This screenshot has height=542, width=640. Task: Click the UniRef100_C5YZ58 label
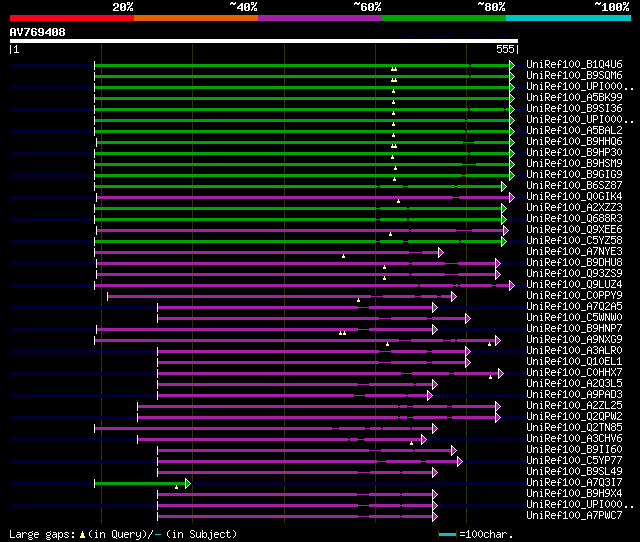[x=574, y=241]
